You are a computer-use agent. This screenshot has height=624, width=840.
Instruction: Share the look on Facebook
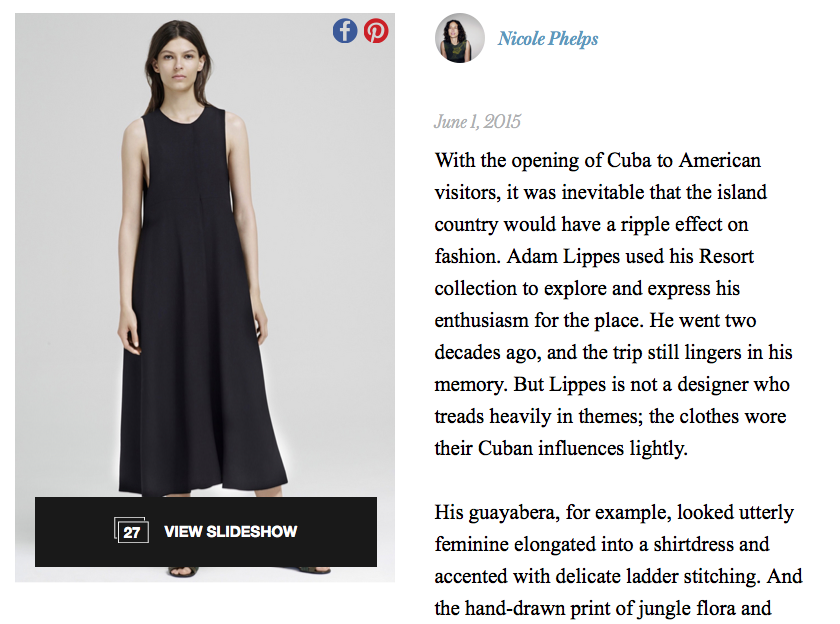[x=345, y=31]
